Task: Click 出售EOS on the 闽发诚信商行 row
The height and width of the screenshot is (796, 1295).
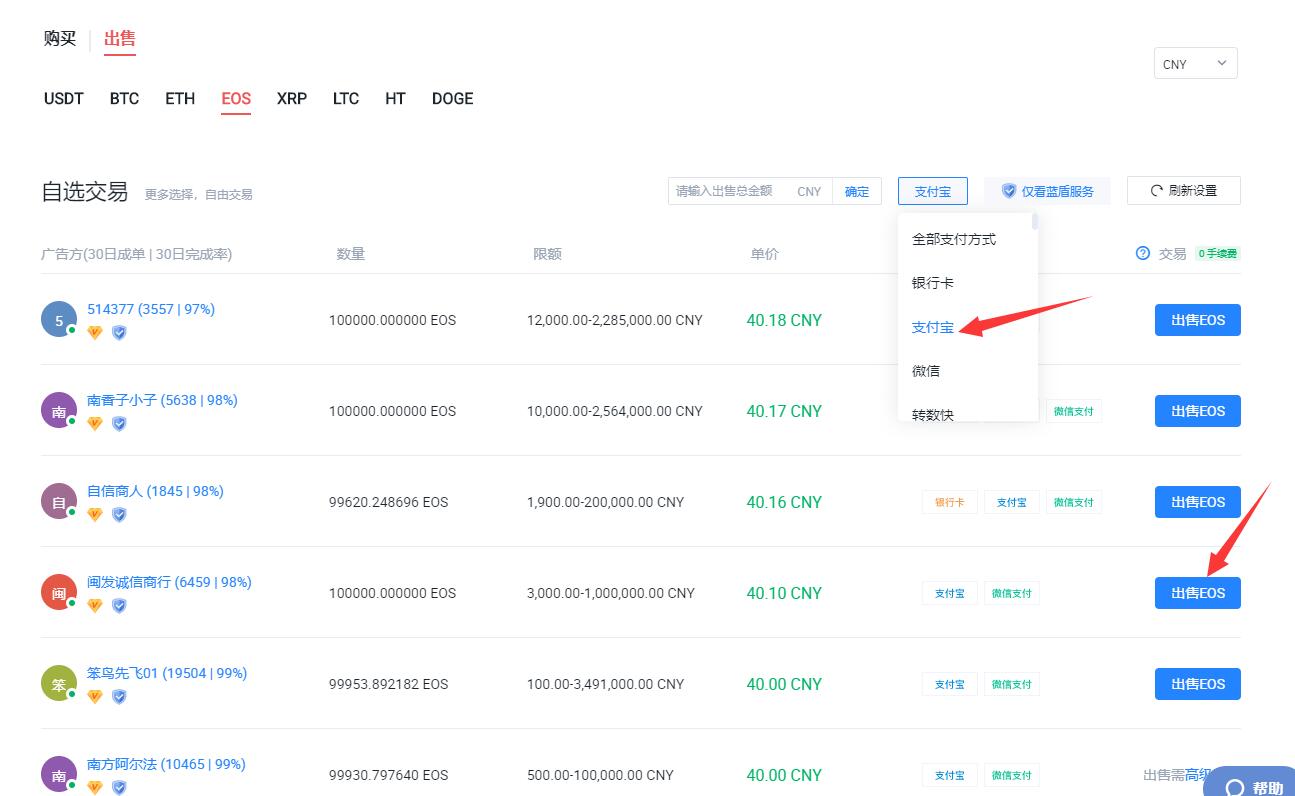Action: pyautogui.click(x=1197, y=593)
